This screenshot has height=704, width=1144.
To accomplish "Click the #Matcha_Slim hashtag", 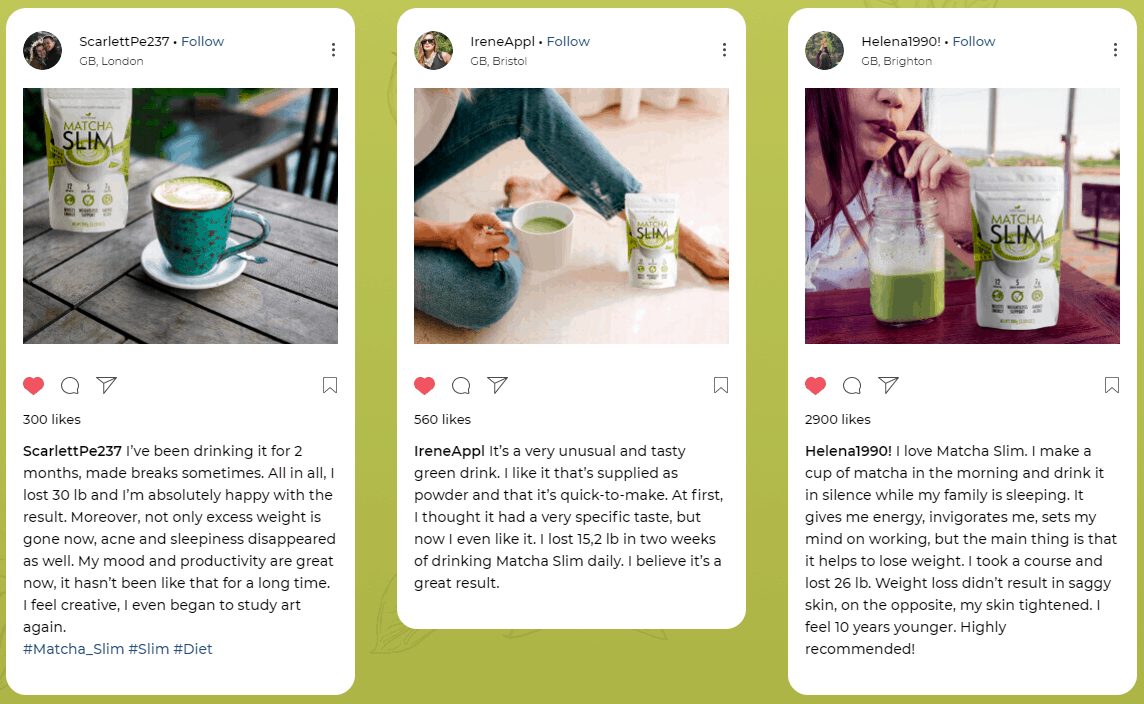I will click(74, 649).
